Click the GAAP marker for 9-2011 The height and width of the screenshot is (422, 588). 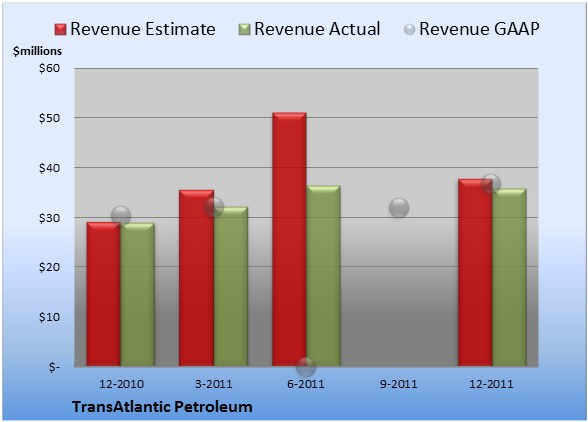click(399, 207)
